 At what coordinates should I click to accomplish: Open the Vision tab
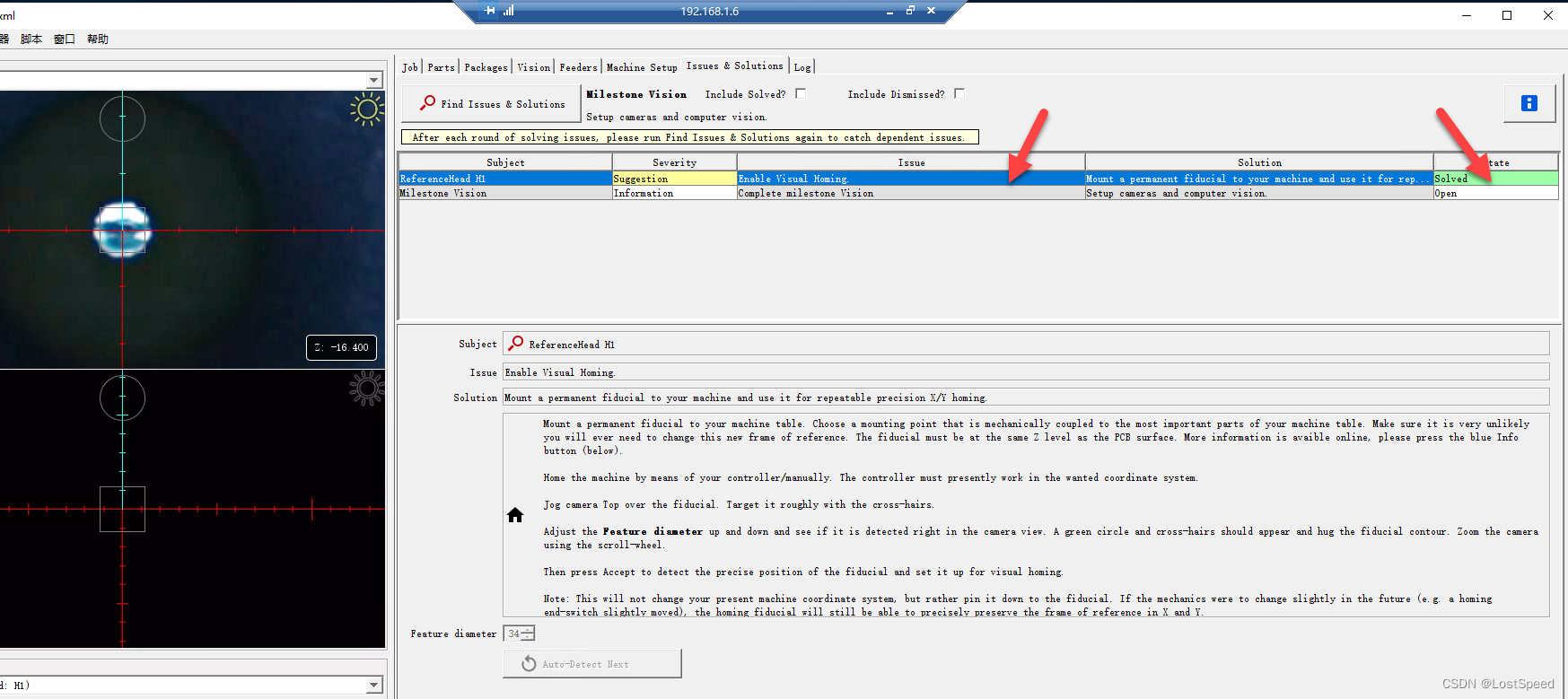coord(534,67)
